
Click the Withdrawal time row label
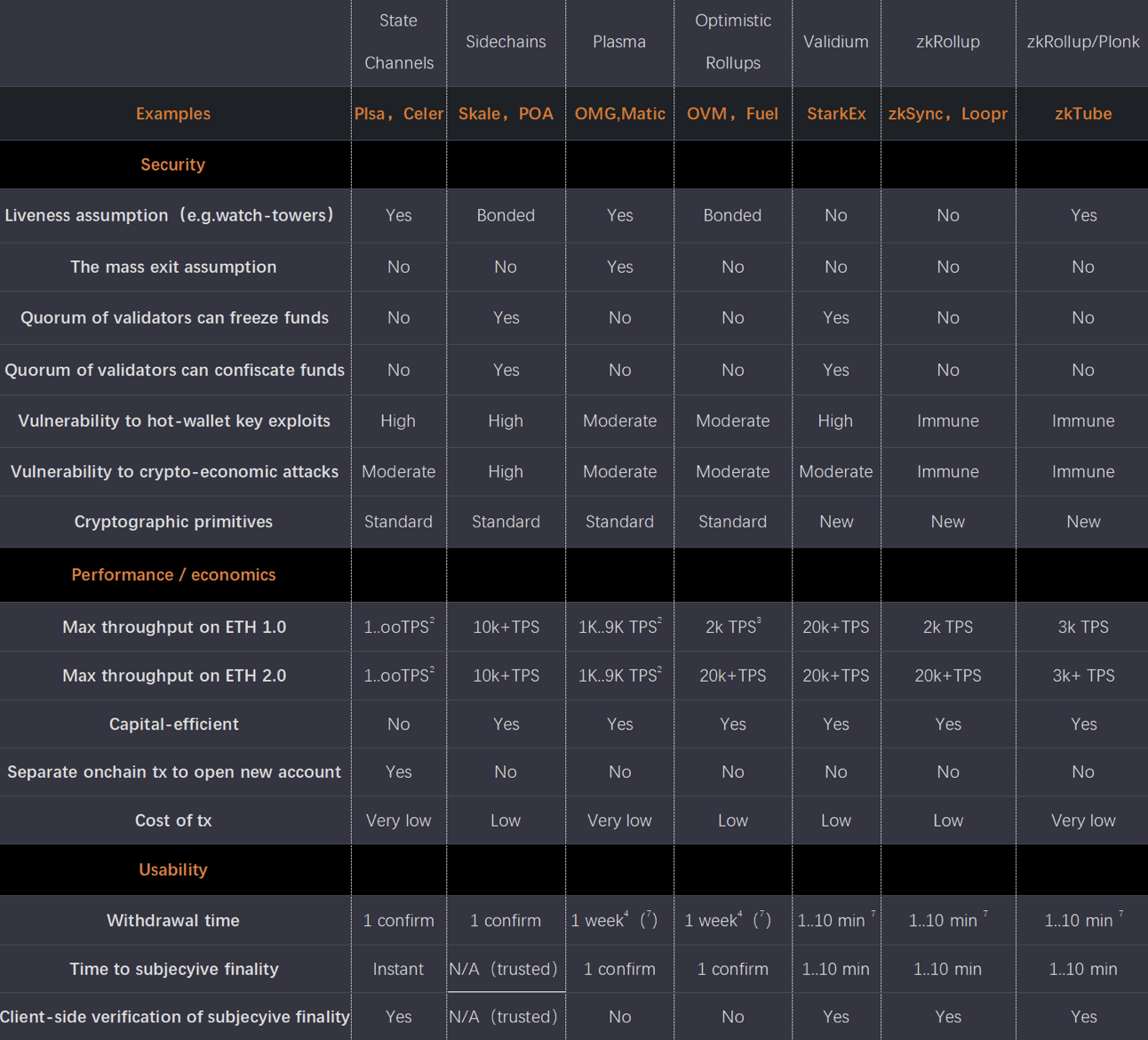(x=172, y=921)
